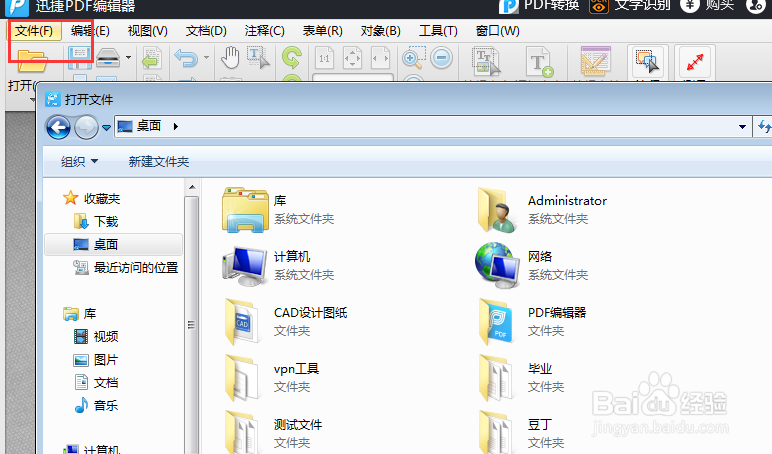The image size is (772, 454).
Task: Click the Undo arrow icon
Action: pos(186,58)
